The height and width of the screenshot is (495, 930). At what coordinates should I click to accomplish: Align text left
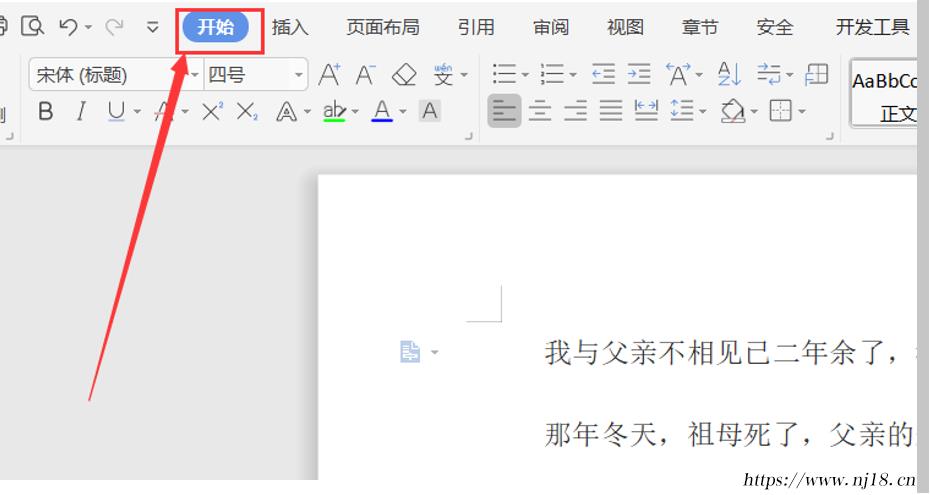504,111
